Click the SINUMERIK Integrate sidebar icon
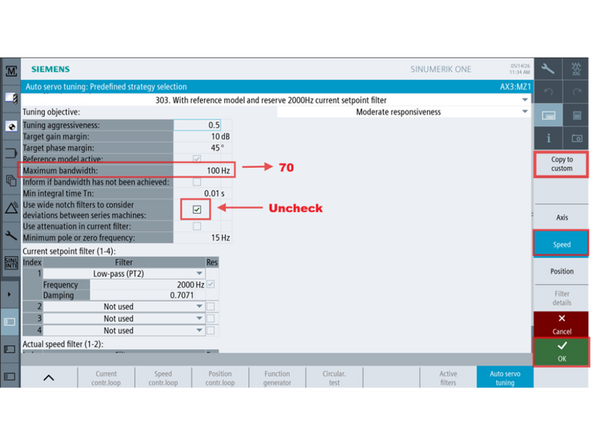Screen dimensions: 592x444 (x=11, y=263)
